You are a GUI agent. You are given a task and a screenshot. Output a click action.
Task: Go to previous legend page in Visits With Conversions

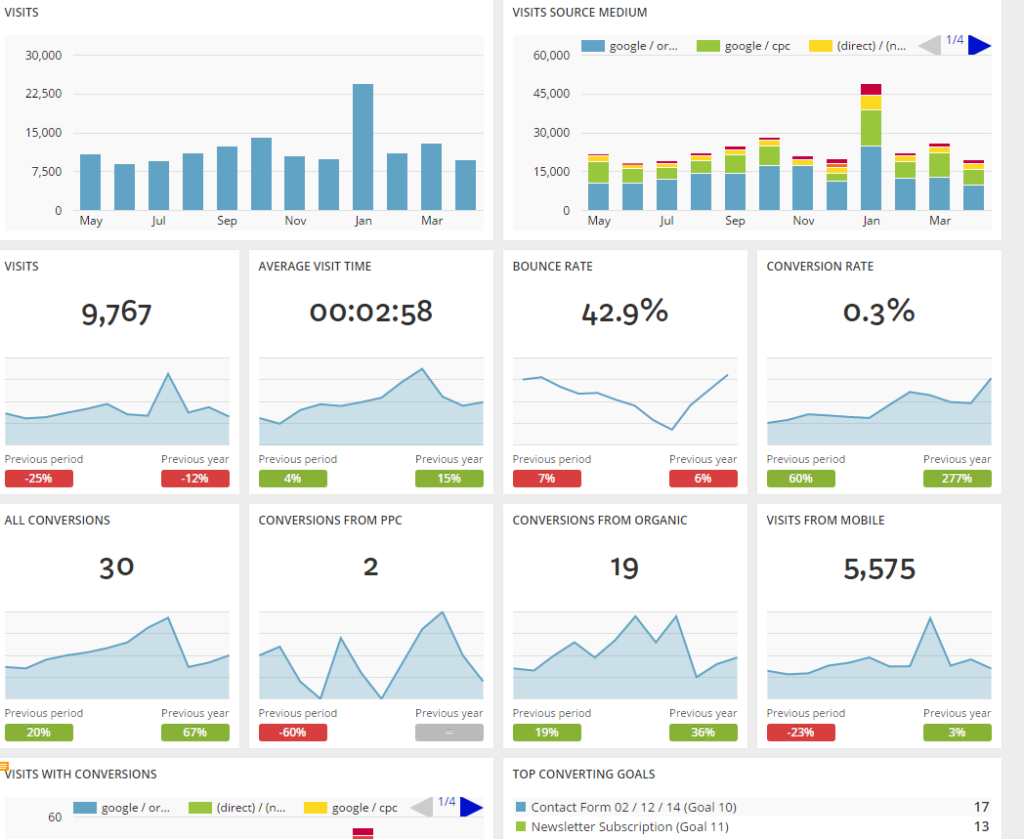[422, 807]
